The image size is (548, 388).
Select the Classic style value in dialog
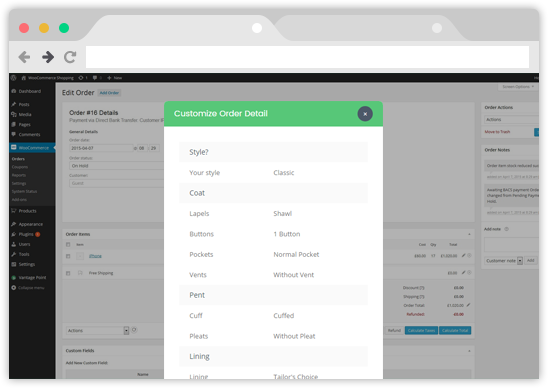(x=283, y=173)
